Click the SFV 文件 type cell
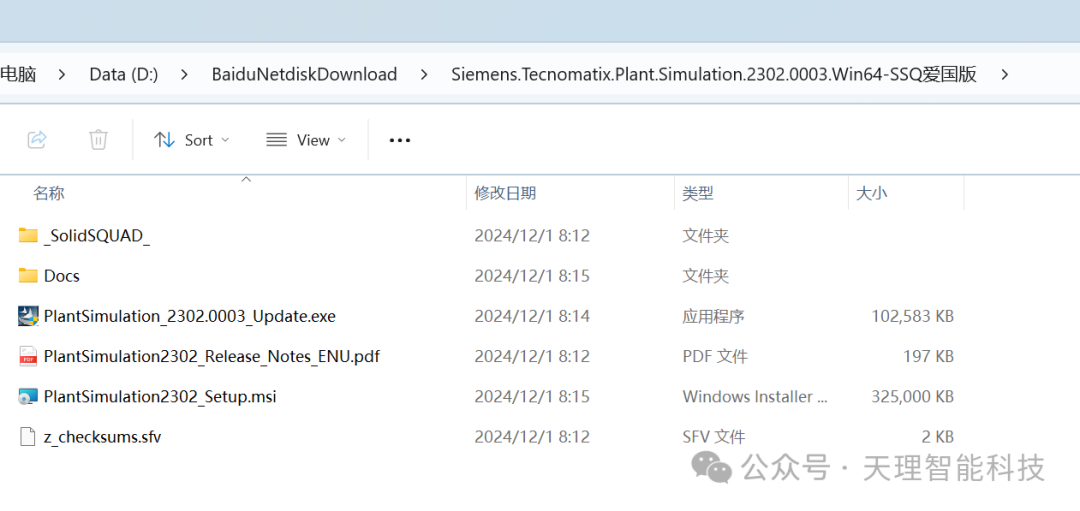1080x511 pixels. click(714, 437)
